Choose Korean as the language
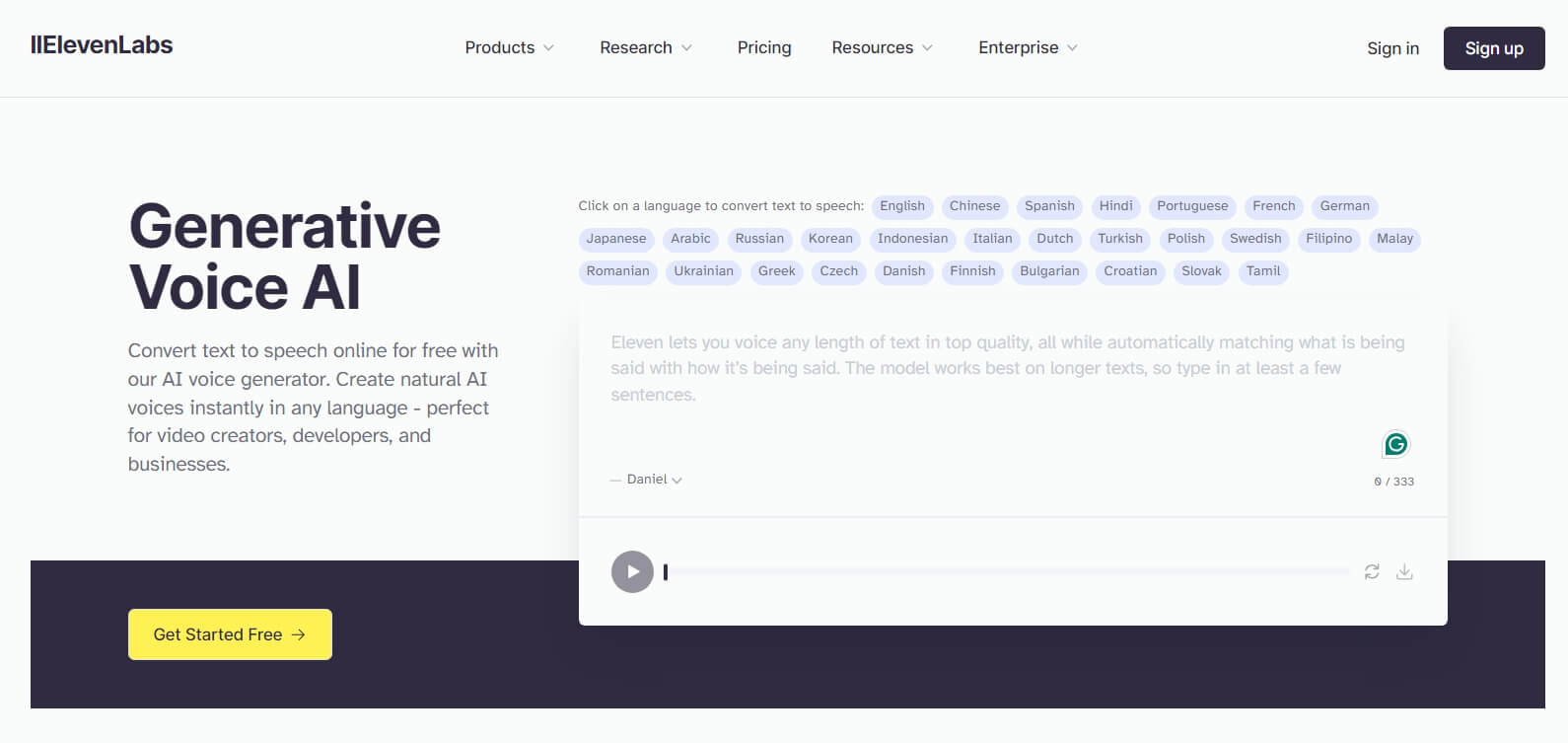Screen dimensions: 1568x743 (x=830, y=239)
